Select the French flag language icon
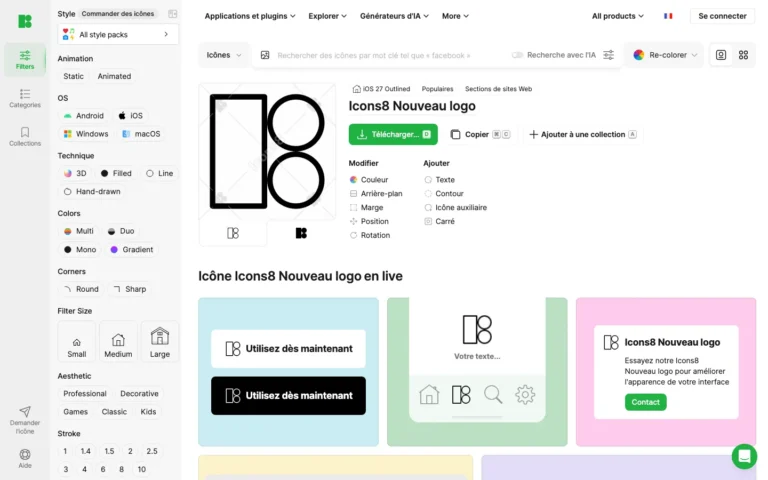 pos(668,16)
